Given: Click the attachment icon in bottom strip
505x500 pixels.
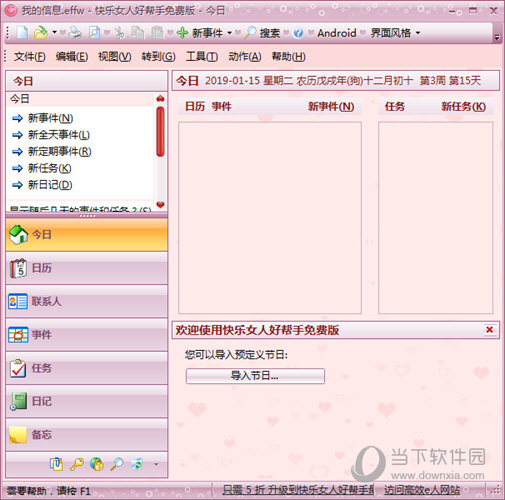Looking at the screenshot, I should tap(57, 464).
